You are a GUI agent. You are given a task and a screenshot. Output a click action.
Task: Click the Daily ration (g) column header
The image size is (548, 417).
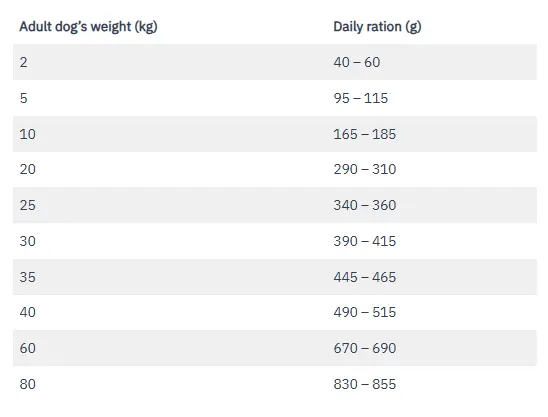[377, 27]
